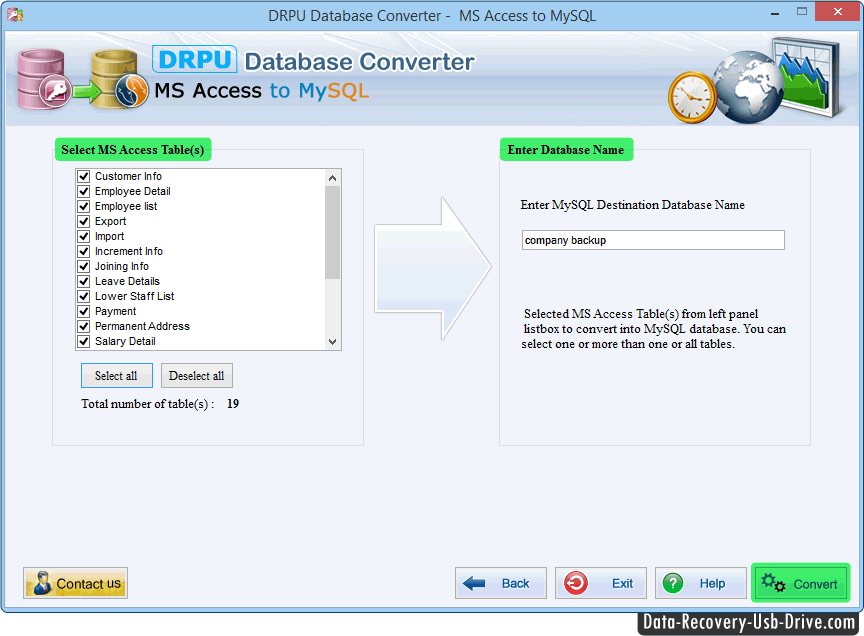Toggle the Lower Staff List checkbox
Viewport: 864px width, 636px height.
click(84, 297)
